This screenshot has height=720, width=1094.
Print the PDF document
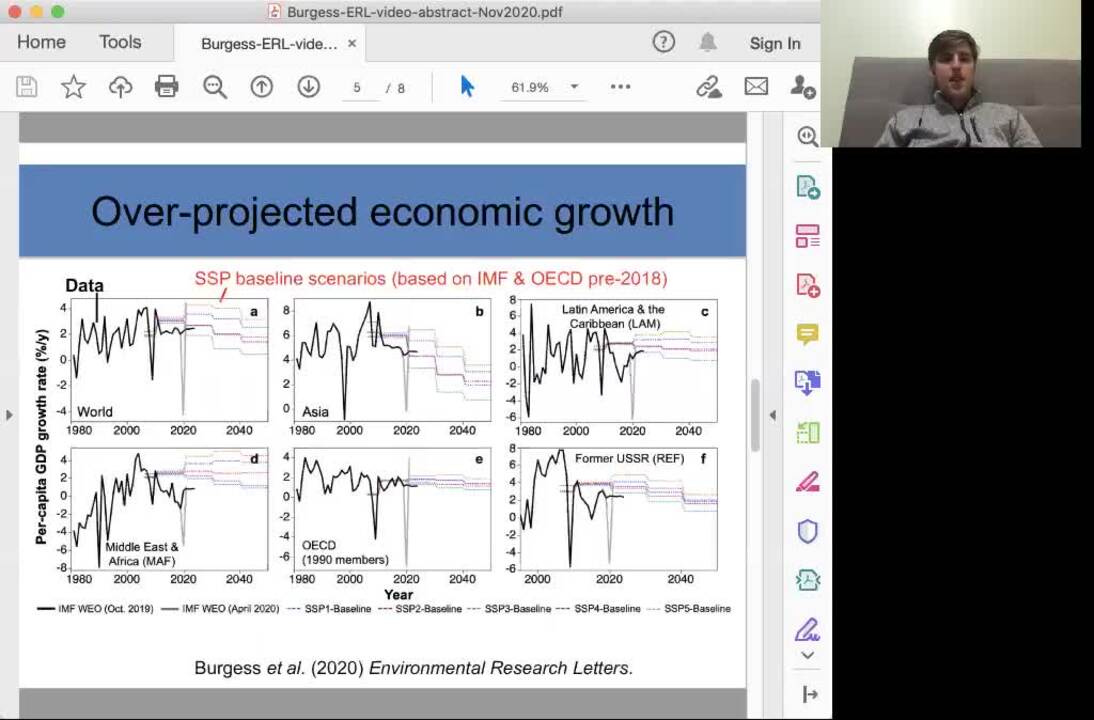[x=167, y=87]
